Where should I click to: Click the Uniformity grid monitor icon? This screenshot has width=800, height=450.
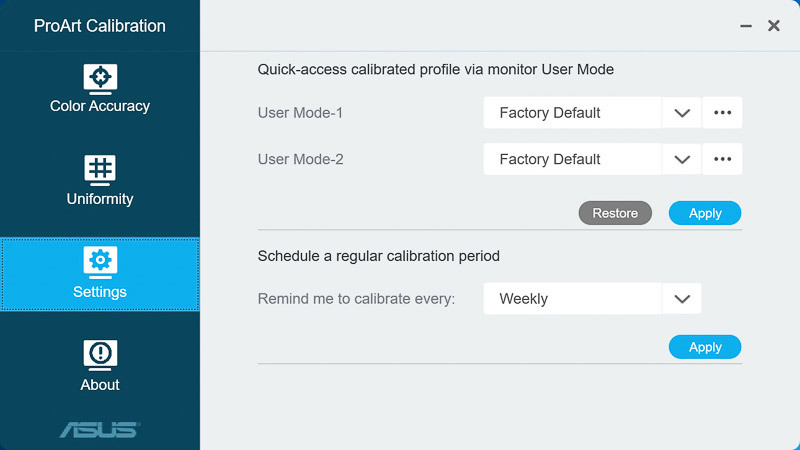(x=100, y=170)
